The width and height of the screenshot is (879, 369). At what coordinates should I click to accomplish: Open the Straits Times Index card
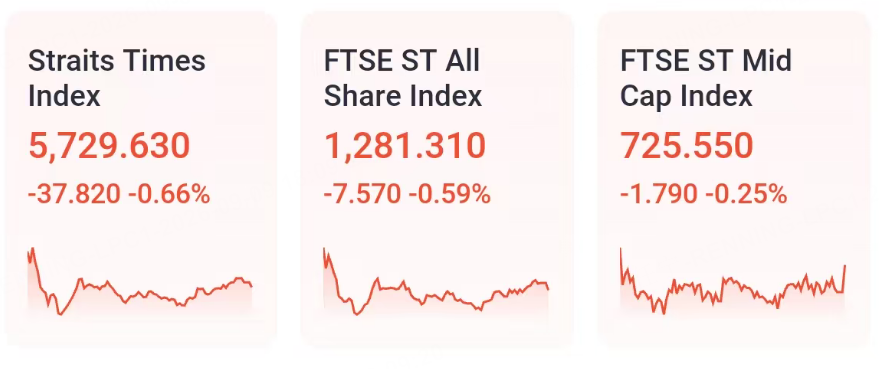(140, 179)
